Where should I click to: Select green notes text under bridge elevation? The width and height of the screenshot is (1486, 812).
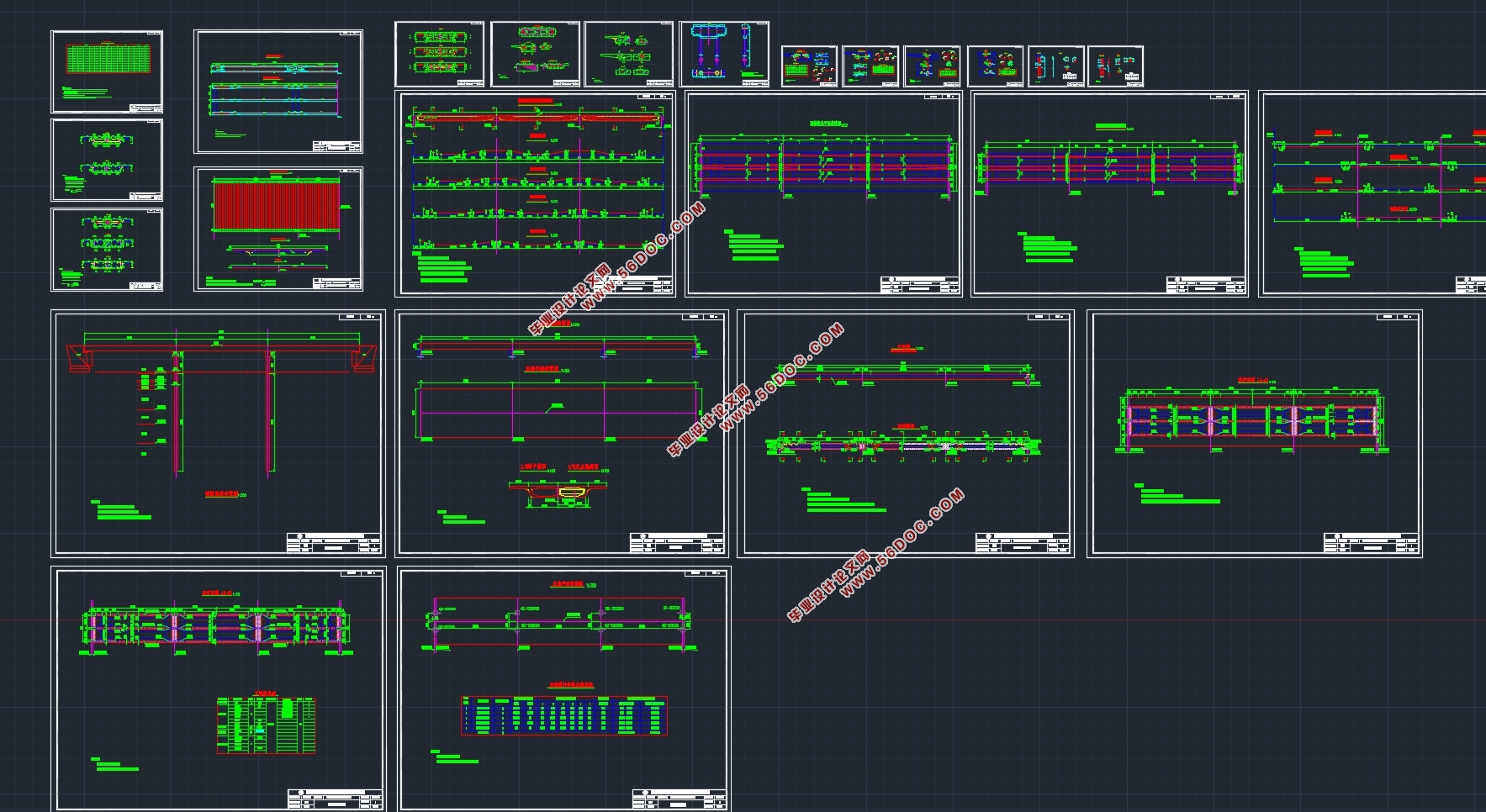122,510
